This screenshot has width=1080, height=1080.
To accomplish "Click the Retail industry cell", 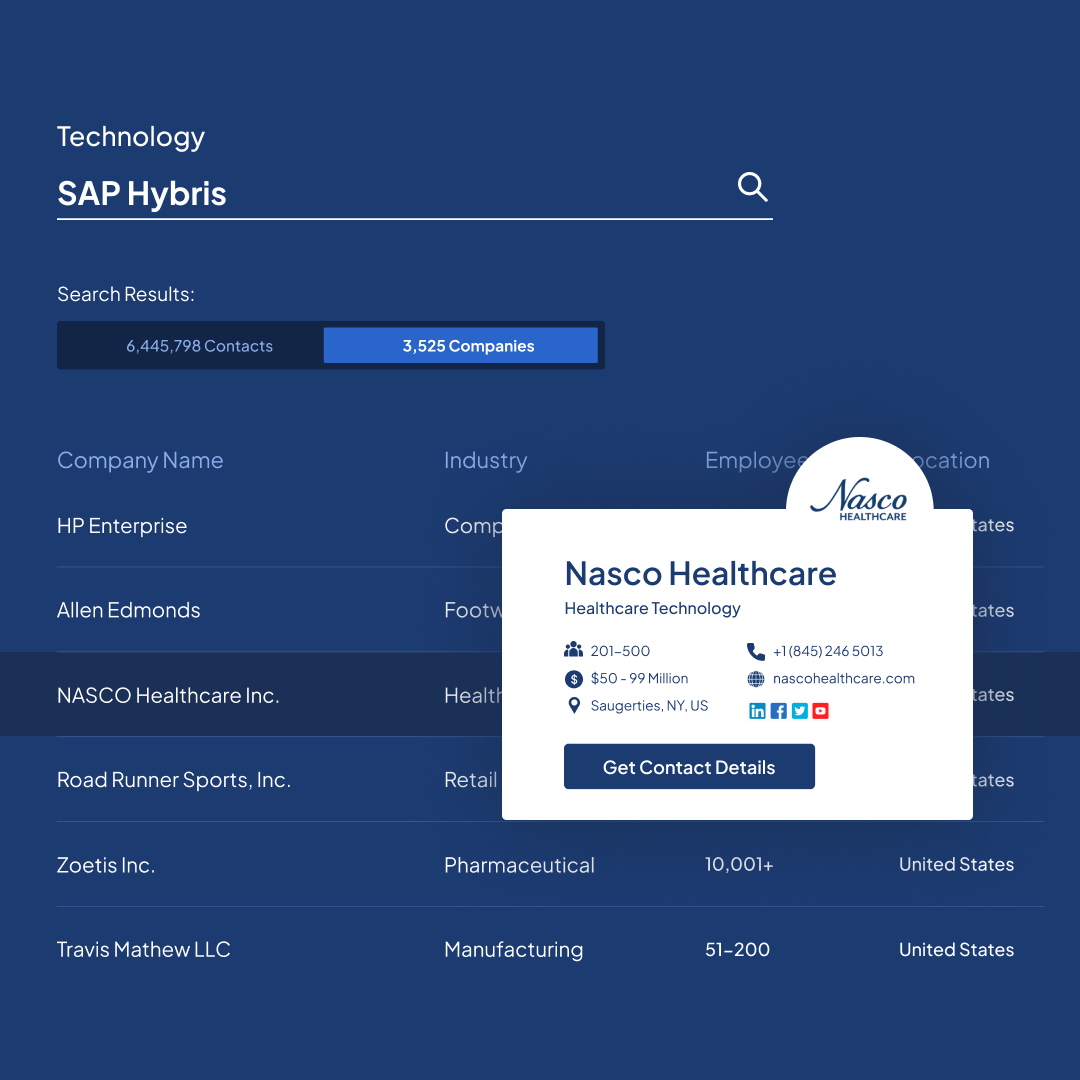I will coord(470,780).
